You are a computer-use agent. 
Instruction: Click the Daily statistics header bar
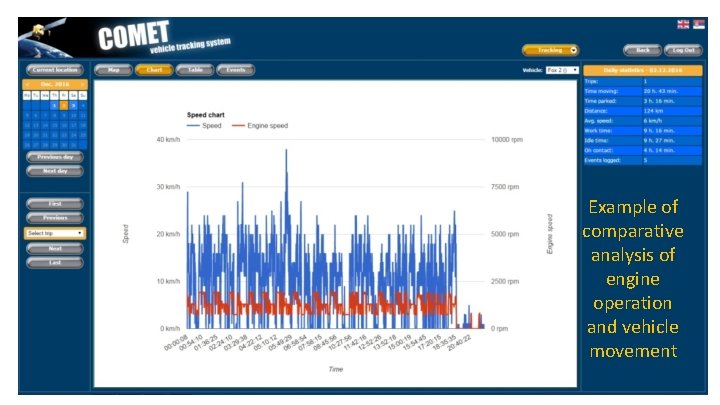tap(642, 70)
